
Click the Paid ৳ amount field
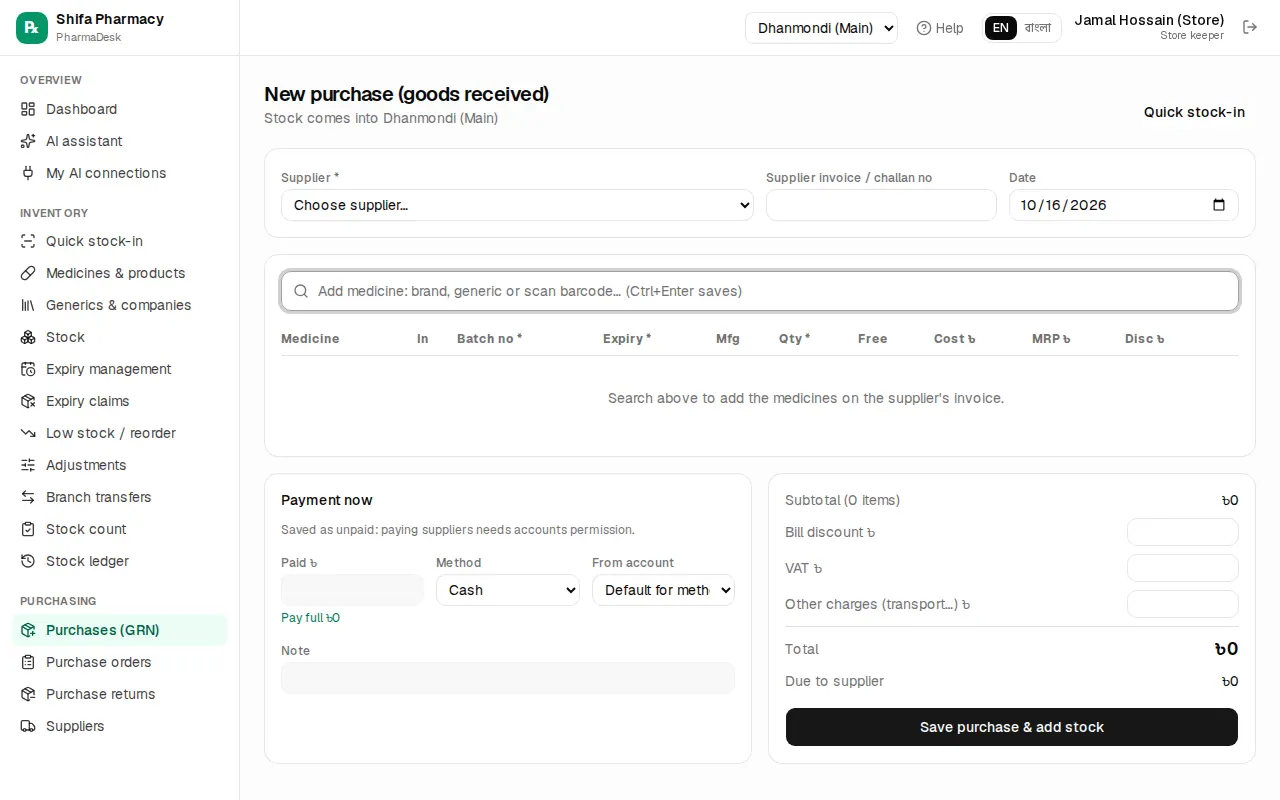click(352, 590)
